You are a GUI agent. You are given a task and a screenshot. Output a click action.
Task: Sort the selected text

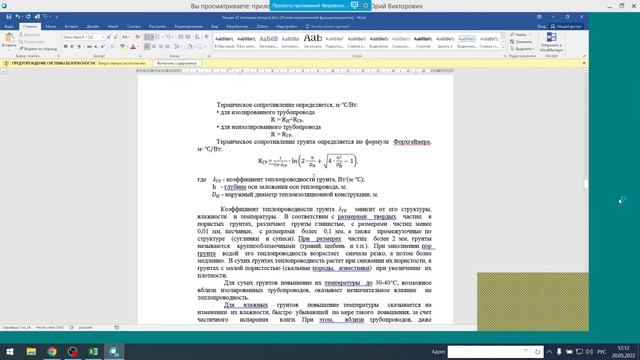coord(198,37)
